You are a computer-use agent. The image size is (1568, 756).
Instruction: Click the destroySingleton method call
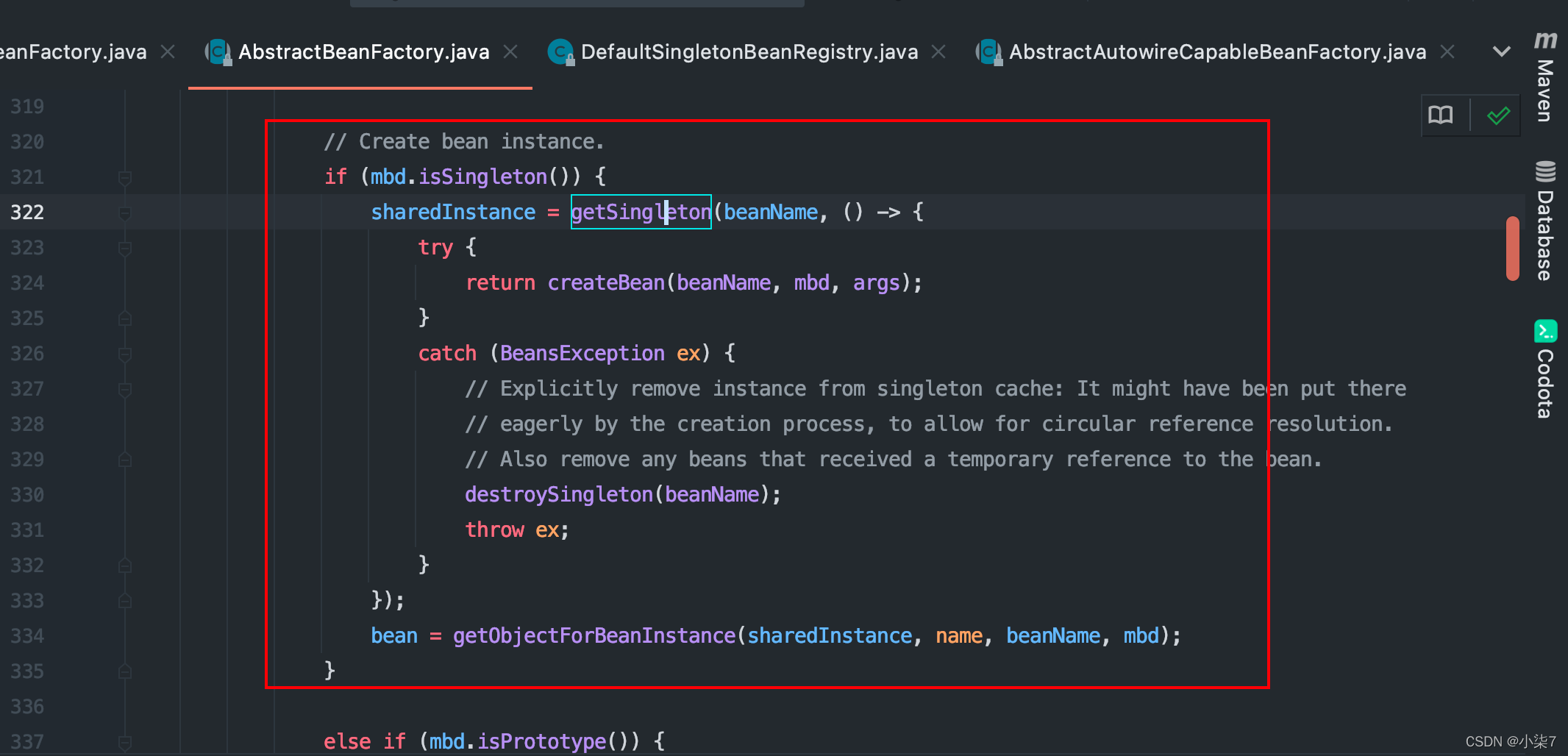tap(559, 495)
